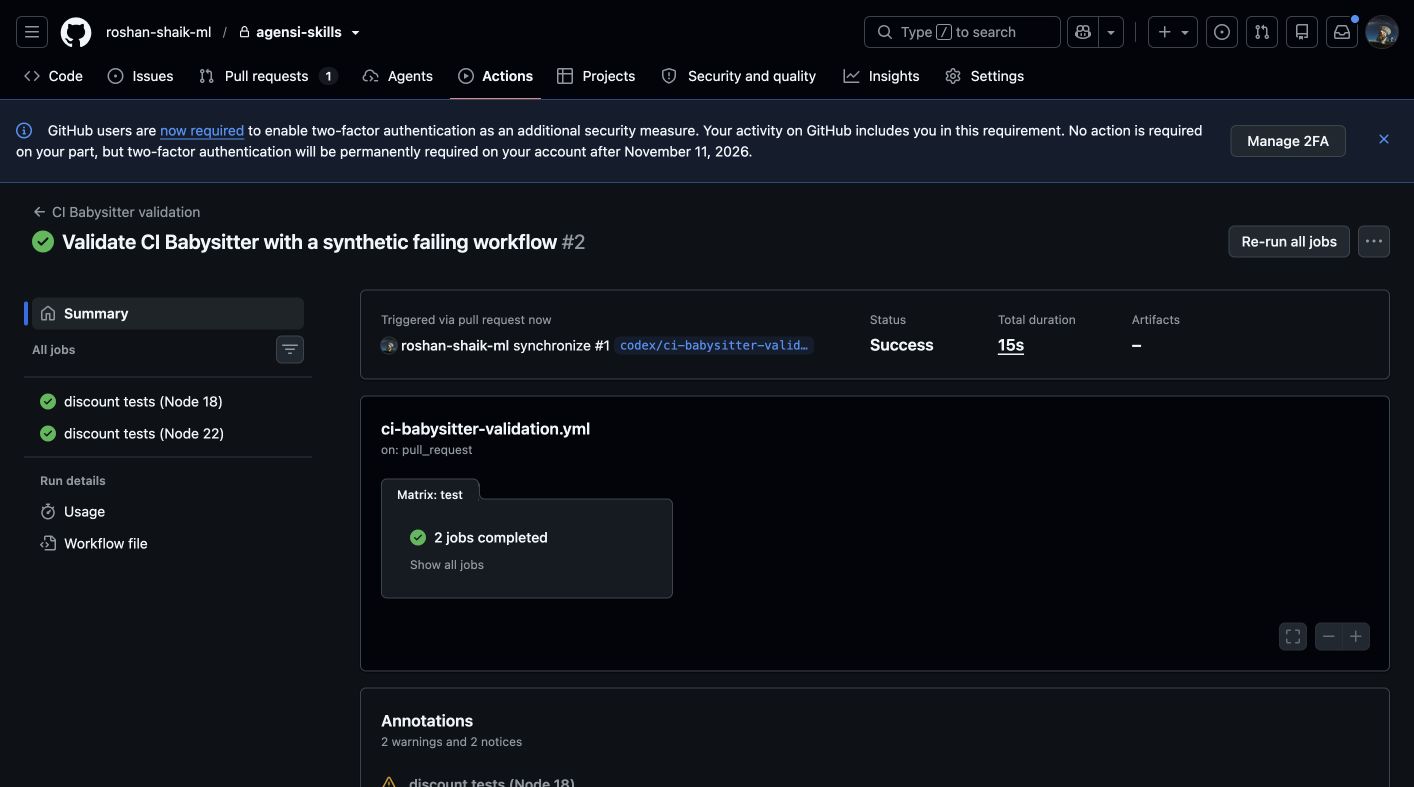Open the global navigation hamburger menu
This screenshot has width=1414, height=787.
coord(32,32)
